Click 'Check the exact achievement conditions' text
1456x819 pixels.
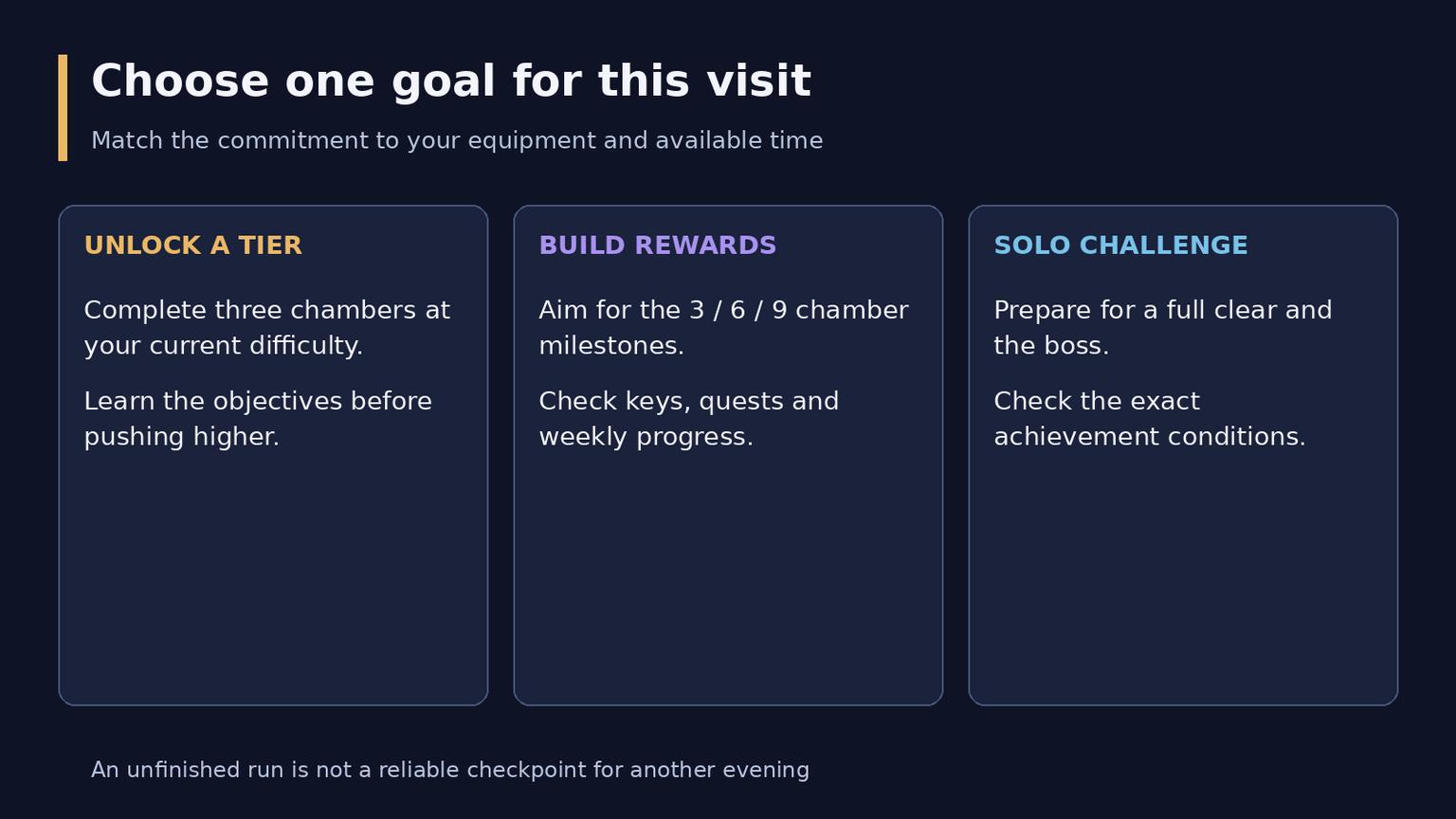point(1150,419)
